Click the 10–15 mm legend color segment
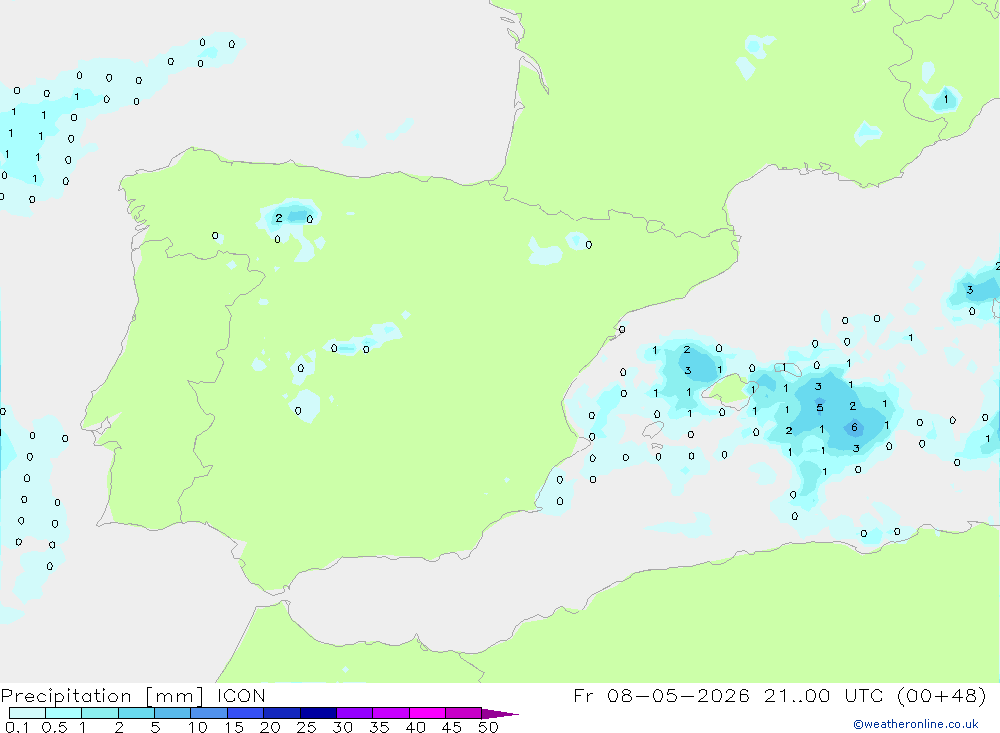 [209, 713]
